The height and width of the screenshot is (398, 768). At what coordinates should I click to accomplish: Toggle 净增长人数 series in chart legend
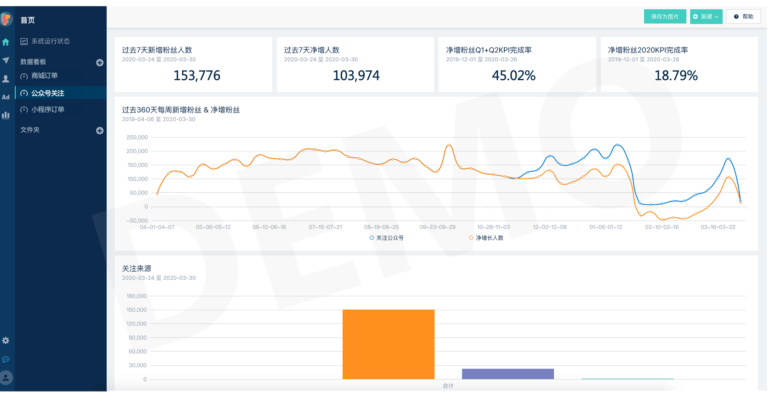pyautogui.click(x=486, y=238)
